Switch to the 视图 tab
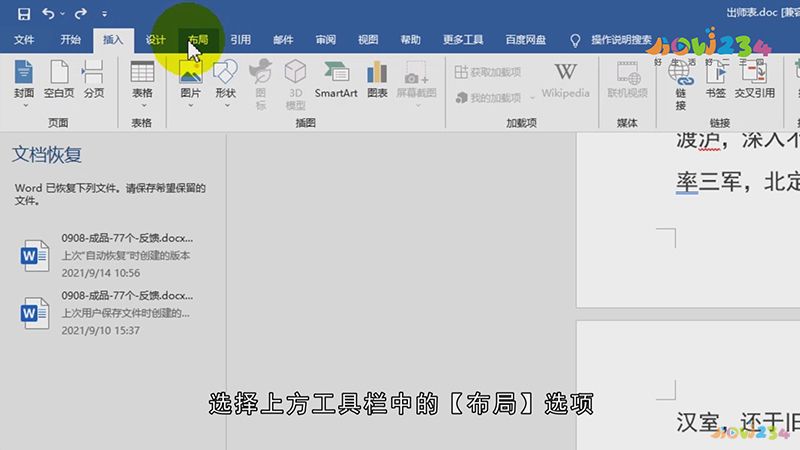 (368, 40)
